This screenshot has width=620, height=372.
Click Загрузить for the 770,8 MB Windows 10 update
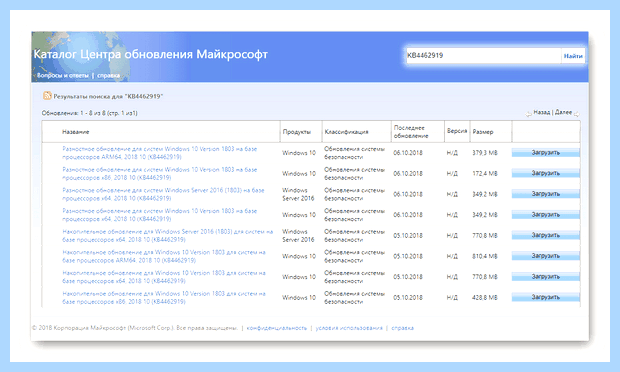(x=546, y=276)
